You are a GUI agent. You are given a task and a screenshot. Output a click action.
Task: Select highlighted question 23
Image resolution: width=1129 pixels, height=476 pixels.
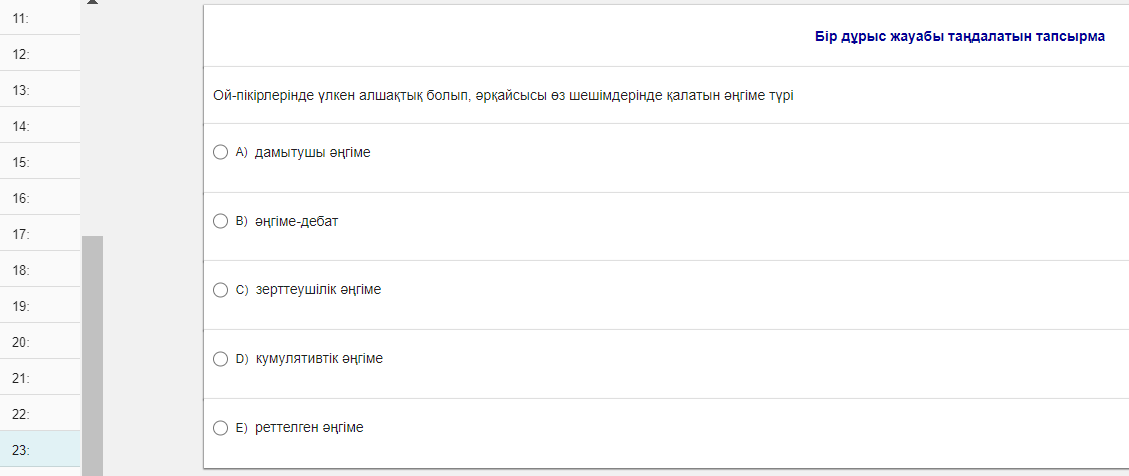click(x=40, y=450)
